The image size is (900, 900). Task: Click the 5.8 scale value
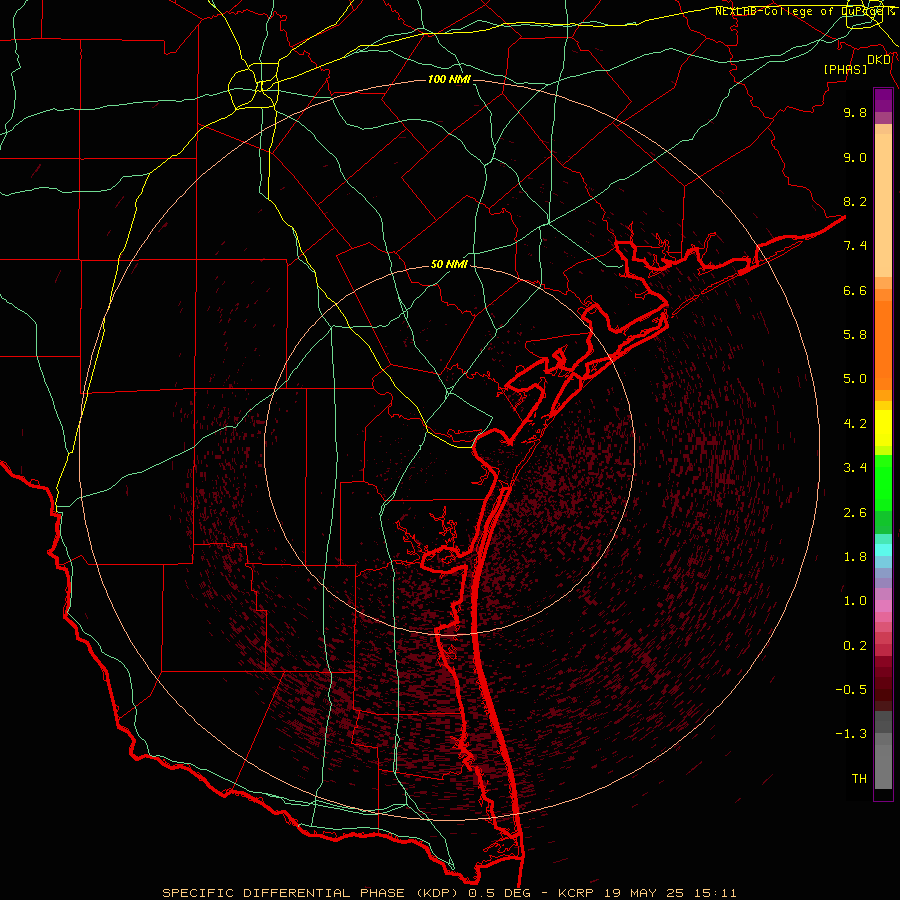tap(855, 335)
